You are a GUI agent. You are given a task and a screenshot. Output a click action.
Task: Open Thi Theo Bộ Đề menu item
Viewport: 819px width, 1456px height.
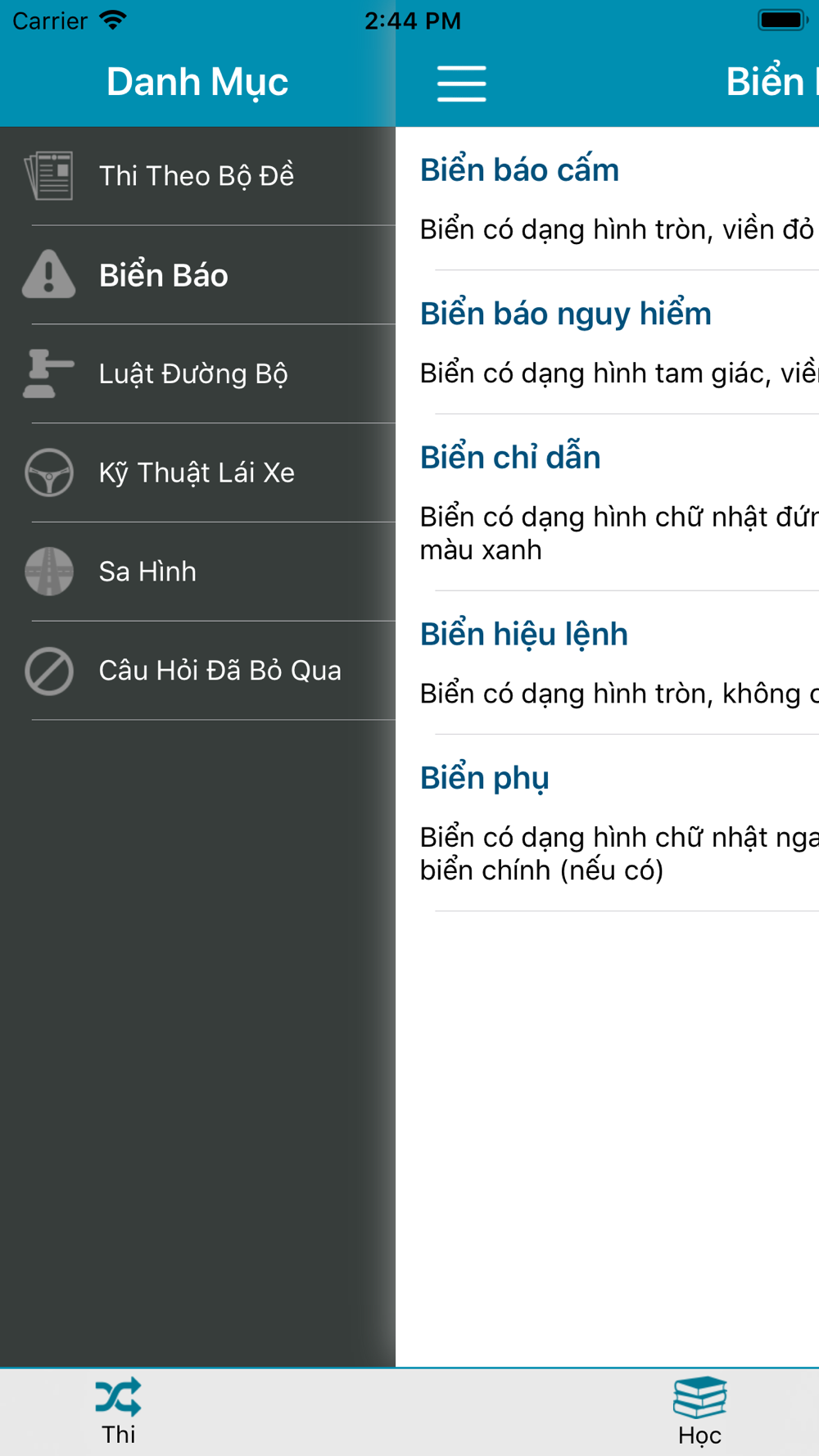pyautogui.click(x=197, y=176)
